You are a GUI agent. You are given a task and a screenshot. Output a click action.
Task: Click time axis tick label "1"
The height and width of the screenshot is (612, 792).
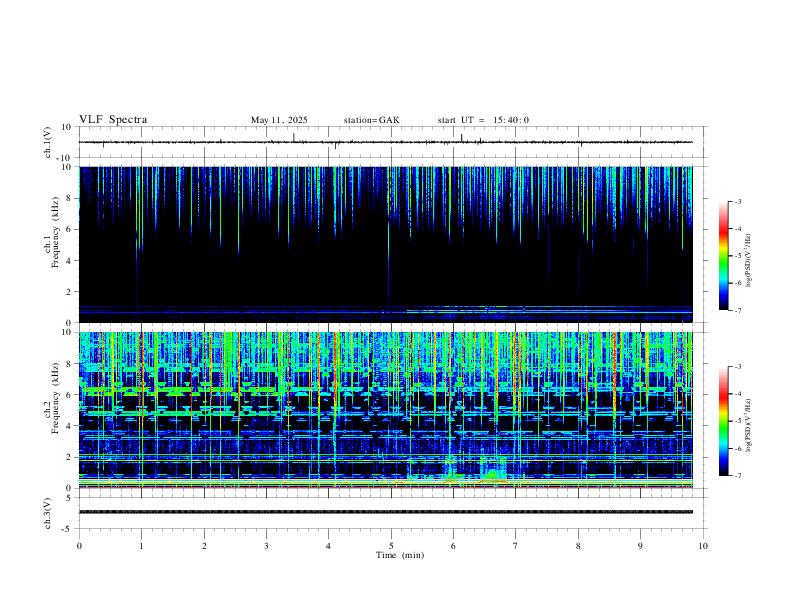[141, 546]
